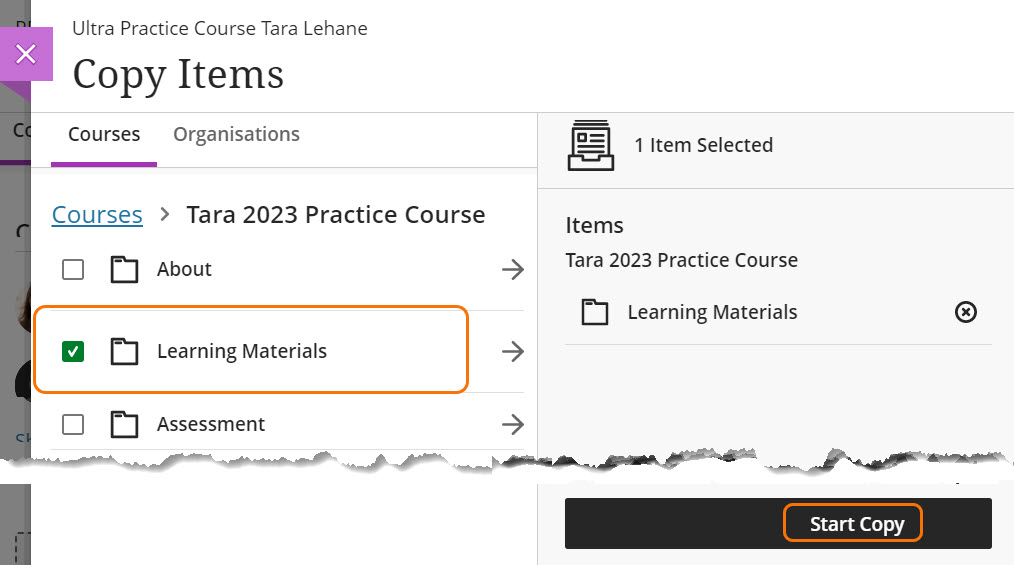Uncheck the Learning Materials checkbox
Viewport: 1014px width, 565px height.
pyautogui.click(x=73, y=351)
